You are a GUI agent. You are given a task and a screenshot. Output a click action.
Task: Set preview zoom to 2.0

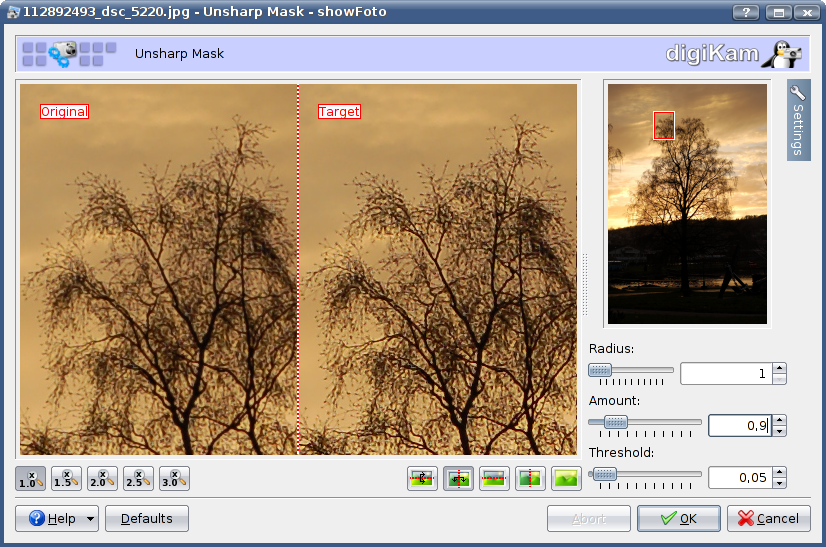click(102, 478)
